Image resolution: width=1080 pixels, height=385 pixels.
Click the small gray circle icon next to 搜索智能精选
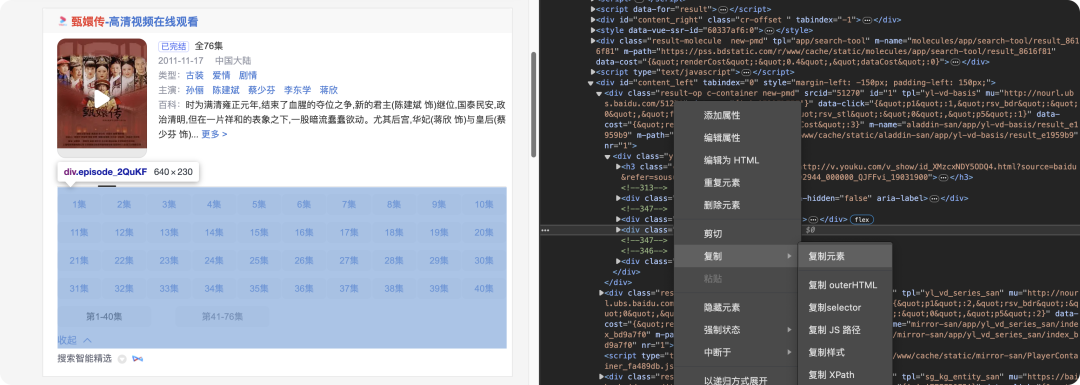coord(122,359)
